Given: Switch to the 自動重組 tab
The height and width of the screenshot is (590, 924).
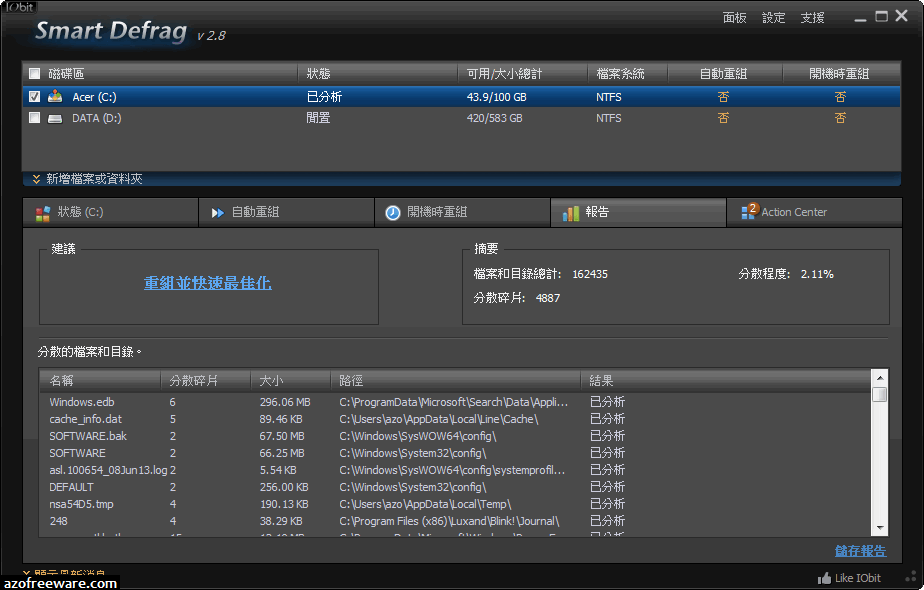Looking at the screenshot, I should tap(286, 212).
